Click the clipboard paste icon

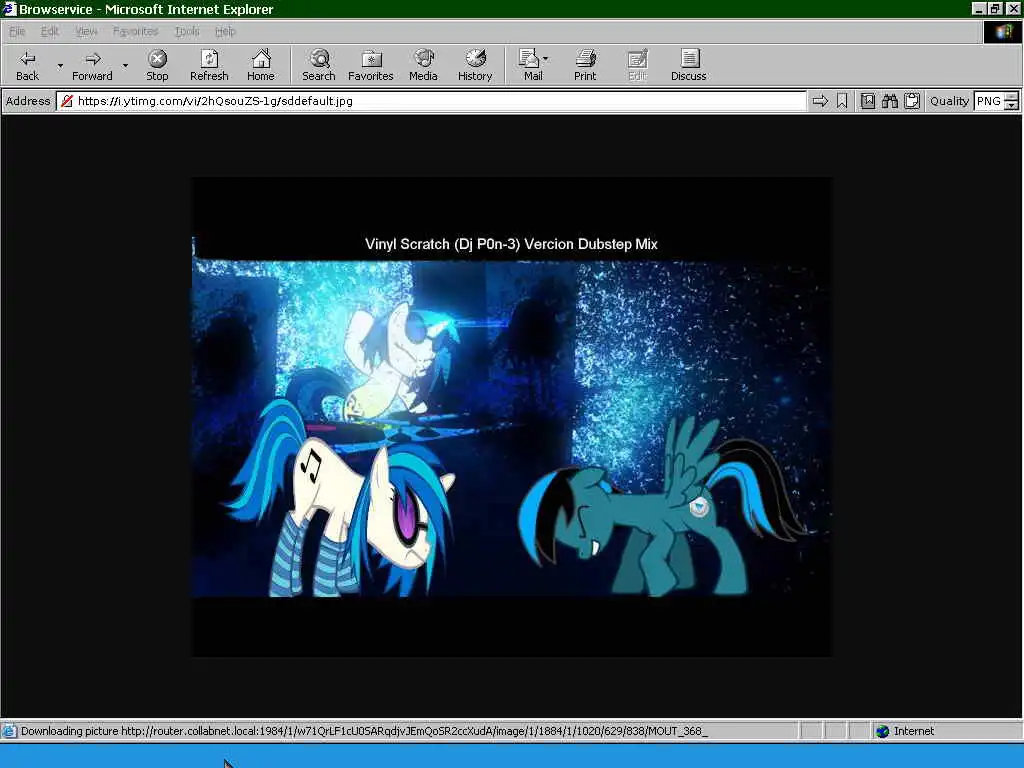[x=912, y=101]
